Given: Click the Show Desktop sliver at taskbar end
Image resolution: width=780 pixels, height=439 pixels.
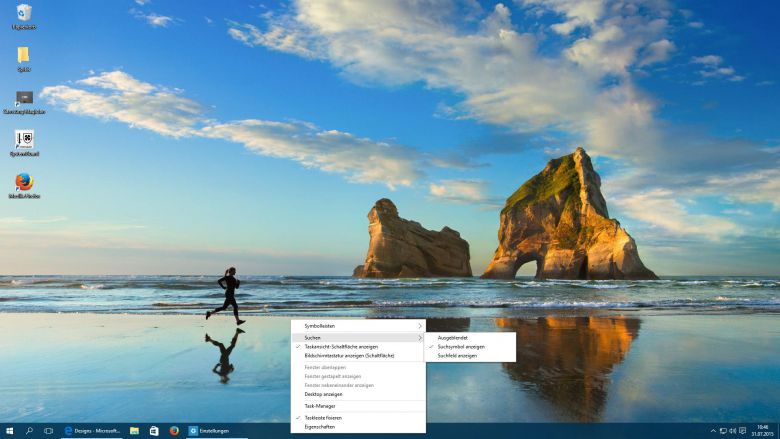Looking at the screenshot, I should pyautogui.click(x=778, y=431).
